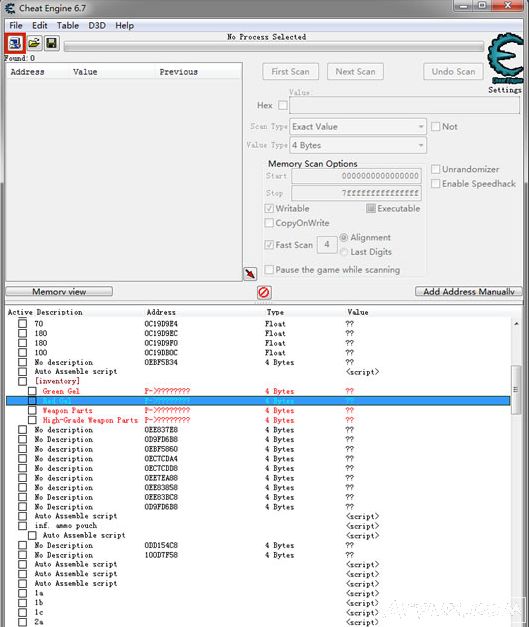Screen dimensions: 529x627
Task: Click the Previous column header
Action: (x=179, y=72)
